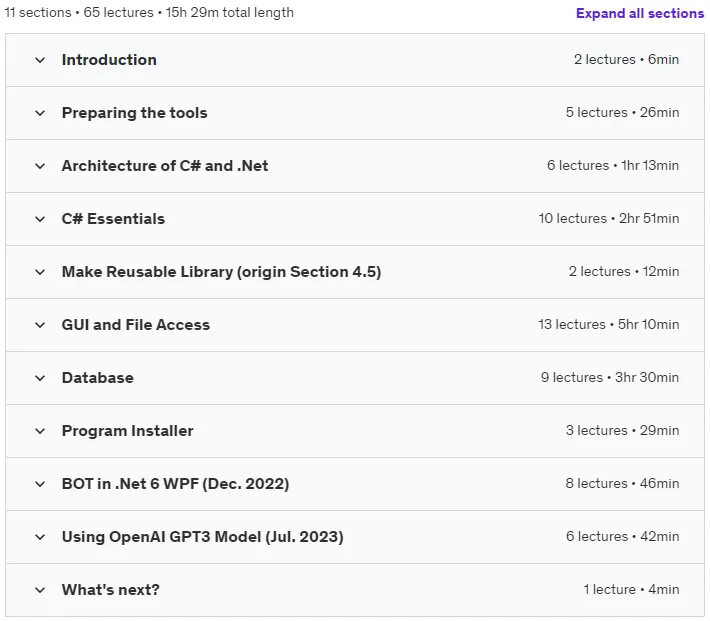The image size is (710, 621).
Task: Select the Introduction section title
Action: pyautogui.click(x=109, y=60)
